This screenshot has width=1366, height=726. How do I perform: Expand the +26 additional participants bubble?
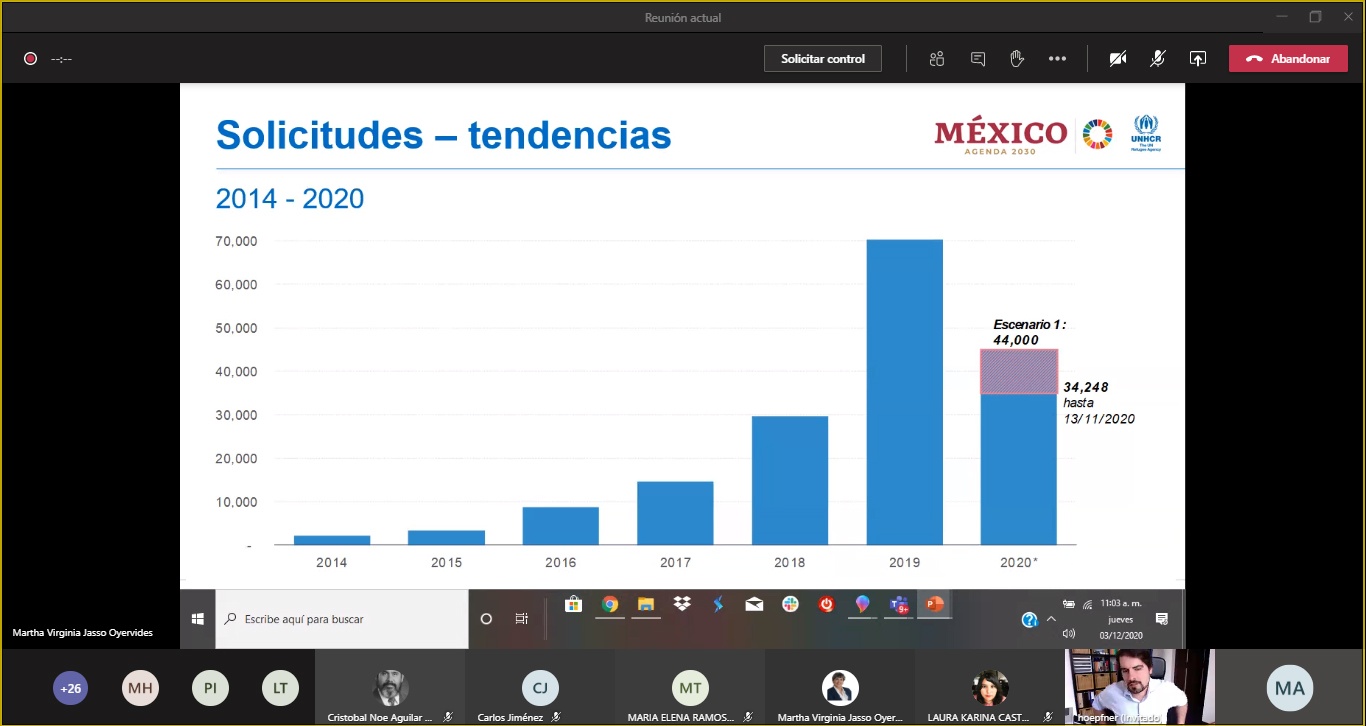pyautogui.click(x=70, y=688)
